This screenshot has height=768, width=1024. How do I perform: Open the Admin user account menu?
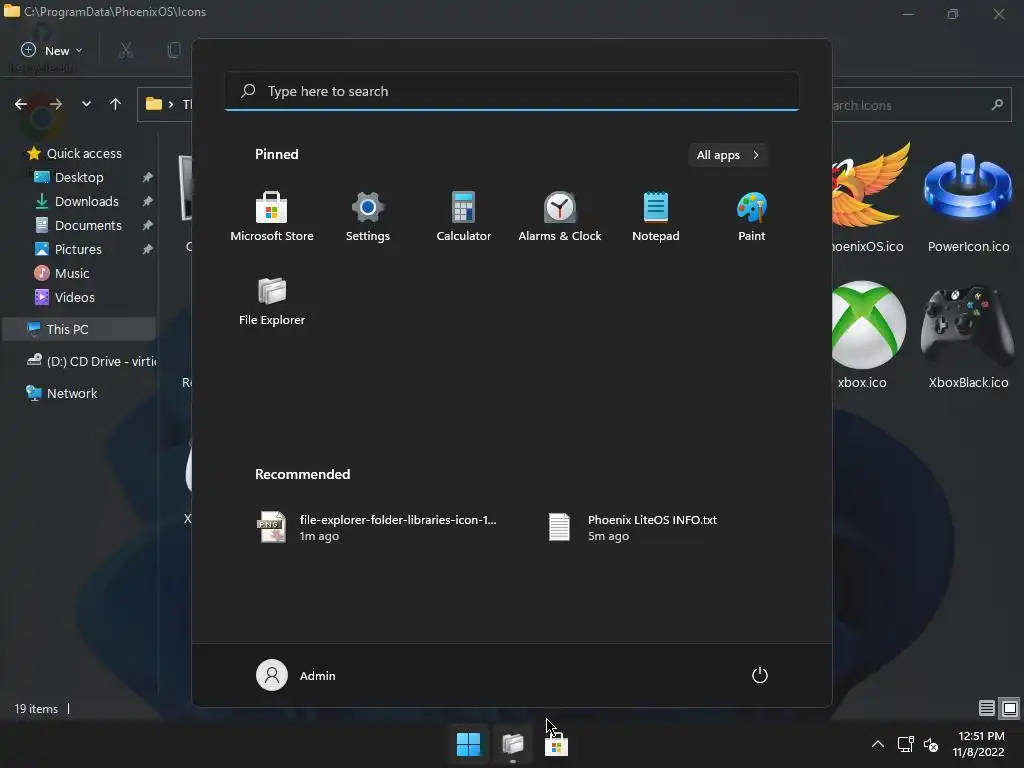[296, 675]
